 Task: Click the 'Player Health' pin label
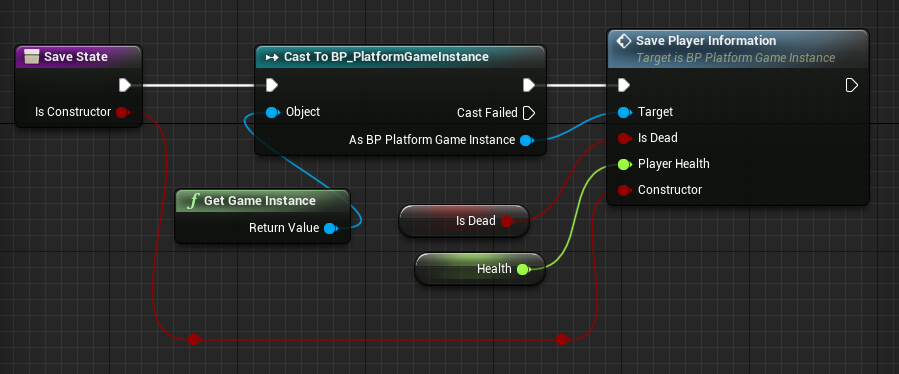point(674,164)
